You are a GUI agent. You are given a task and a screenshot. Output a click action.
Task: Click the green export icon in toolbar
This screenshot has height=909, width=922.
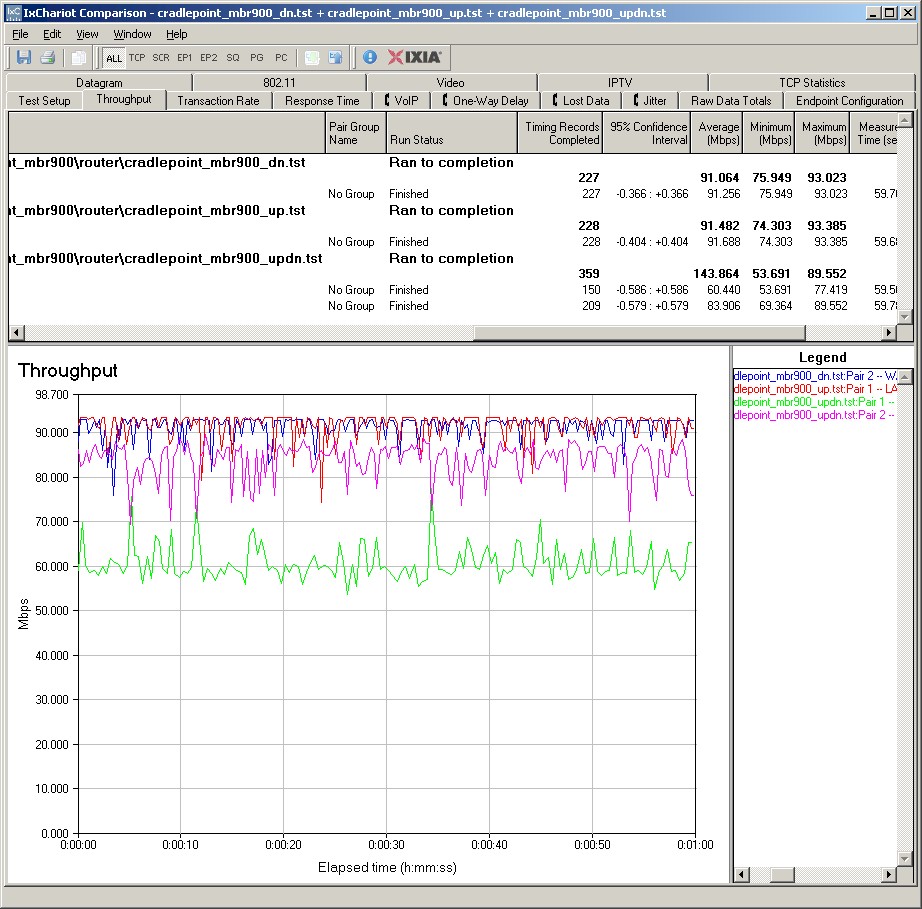[x=312, y=57]
